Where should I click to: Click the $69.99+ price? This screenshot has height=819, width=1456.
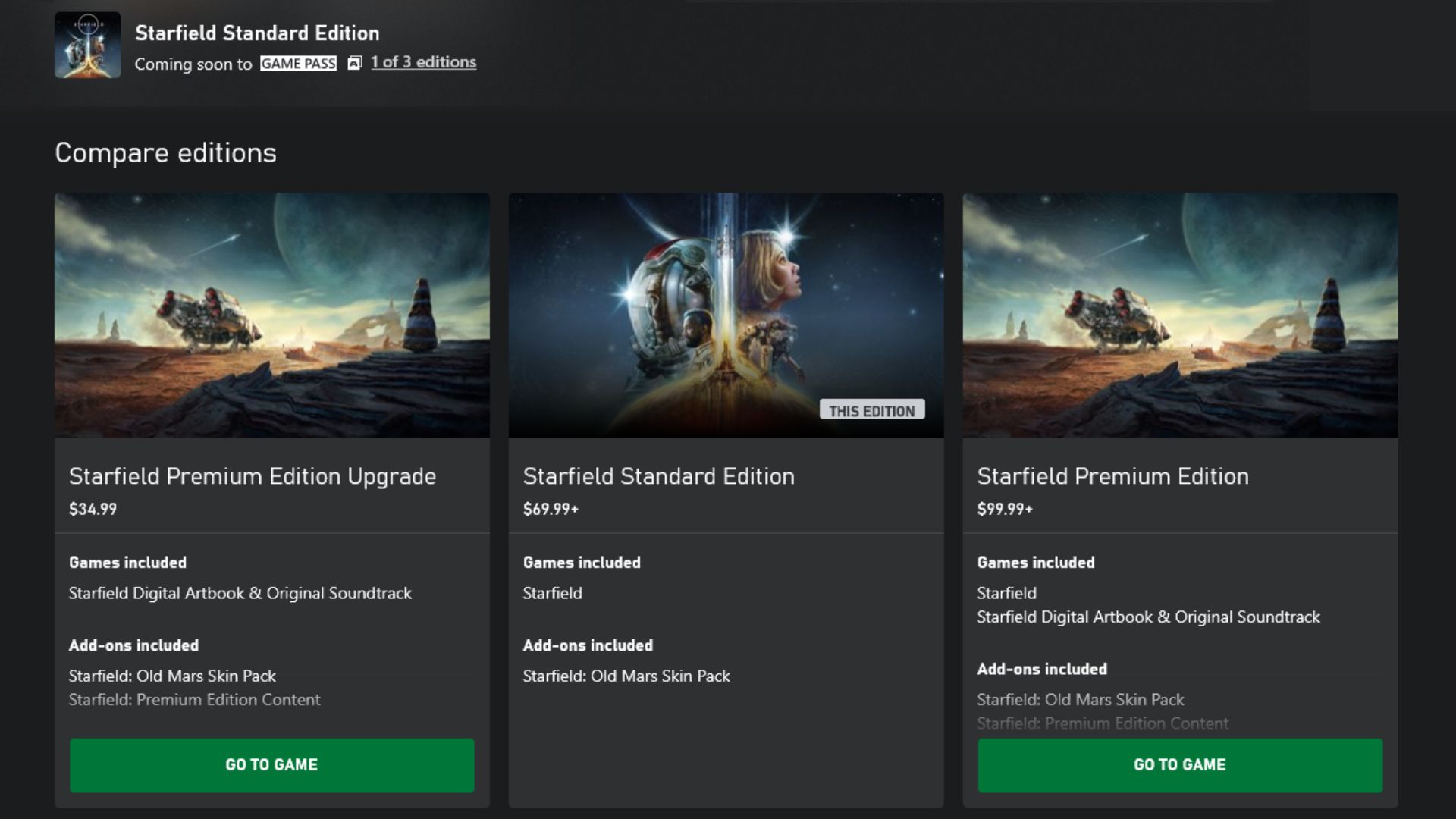pyautogui.click(x=551, y=509)
